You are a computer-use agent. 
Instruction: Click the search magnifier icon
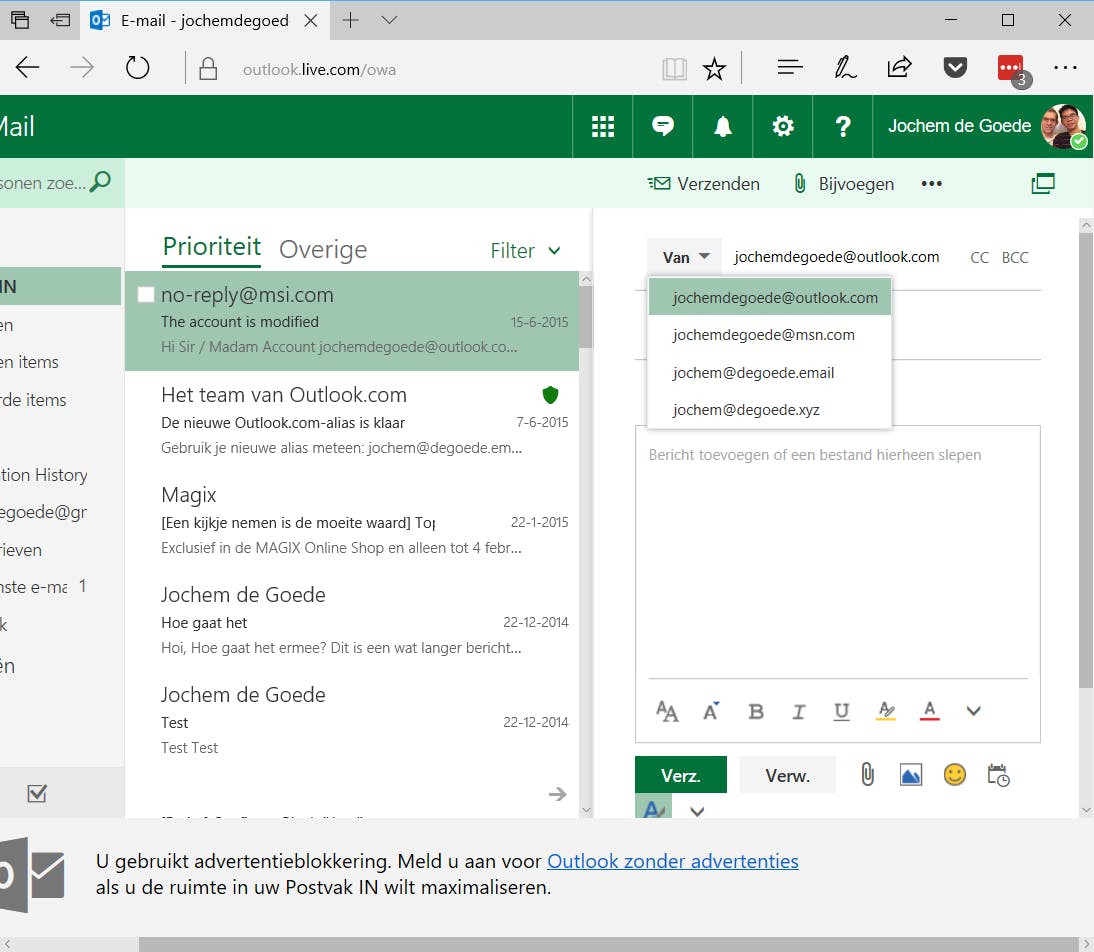pyautogui.click(x=100, y=182)
